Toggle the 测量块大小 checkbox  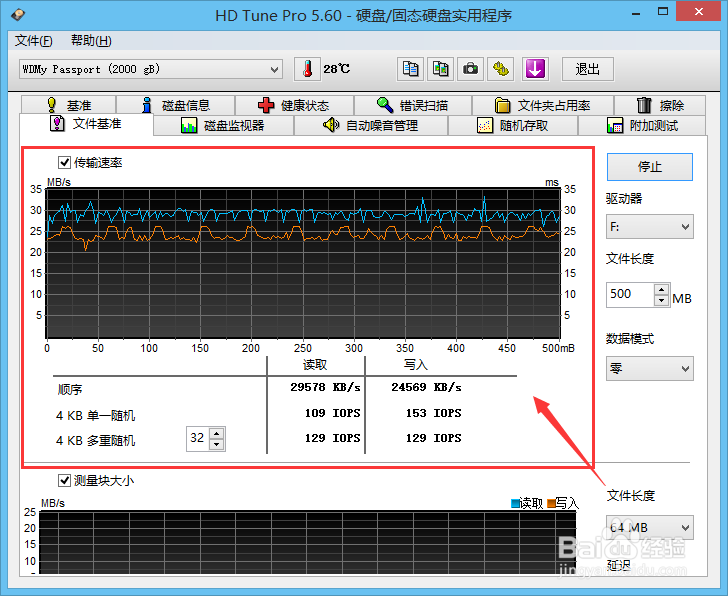64,480
